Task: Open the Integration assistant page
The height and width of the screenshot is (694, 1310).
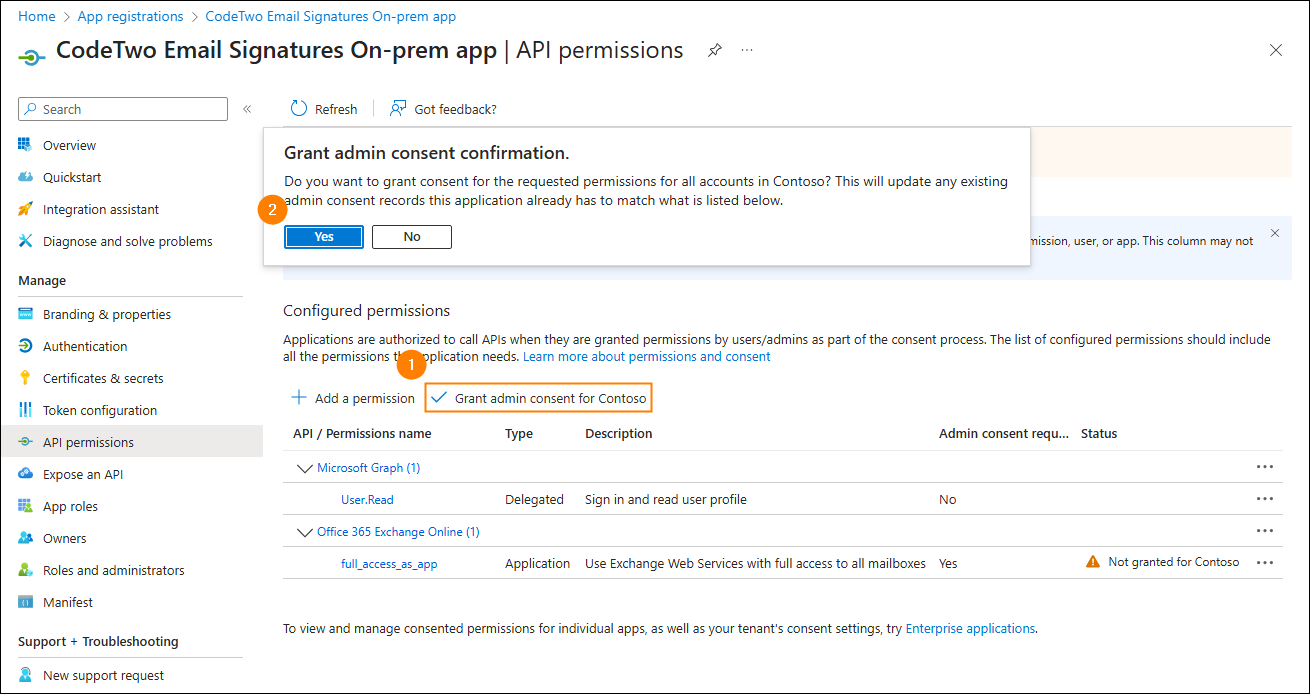Action: 100,209
